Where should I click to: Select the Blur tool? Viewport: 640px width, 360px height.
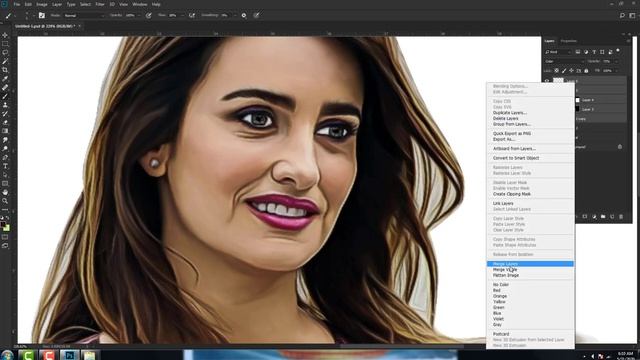pyautogui.click(x=5, y=140)
